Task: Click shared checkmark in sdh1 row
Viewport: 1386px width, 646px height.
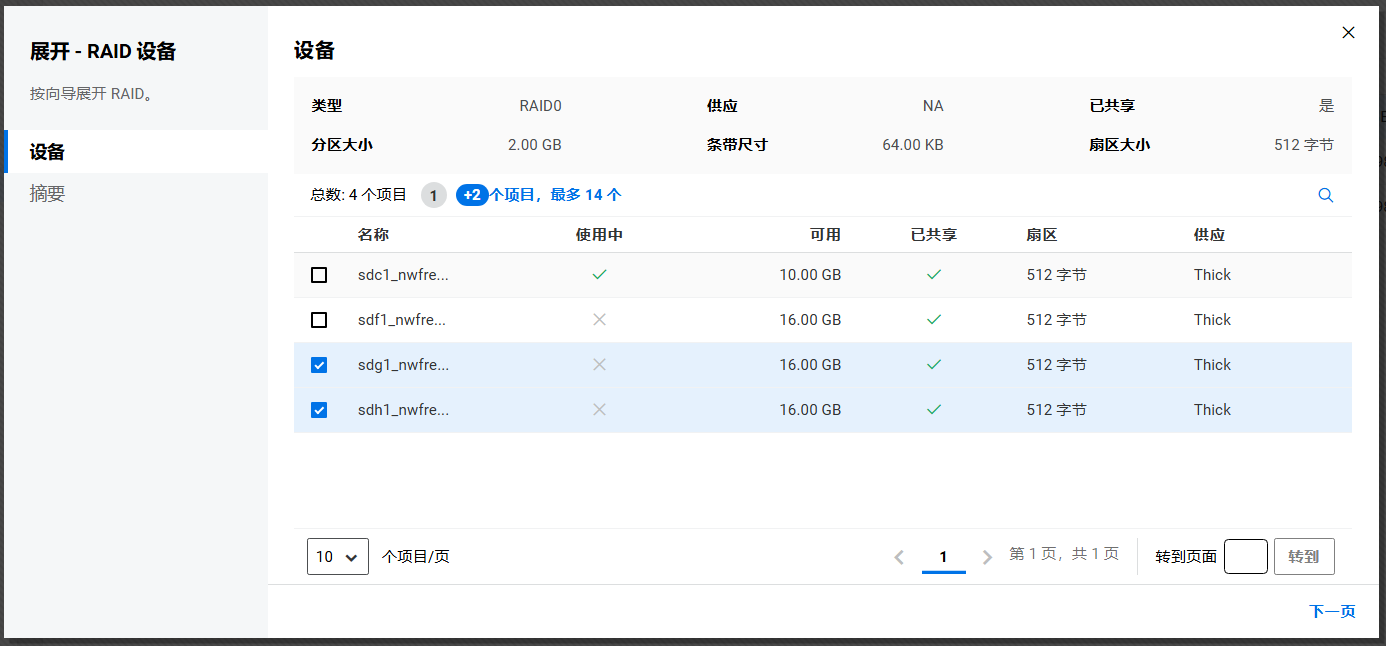Action: click(933, 410)
